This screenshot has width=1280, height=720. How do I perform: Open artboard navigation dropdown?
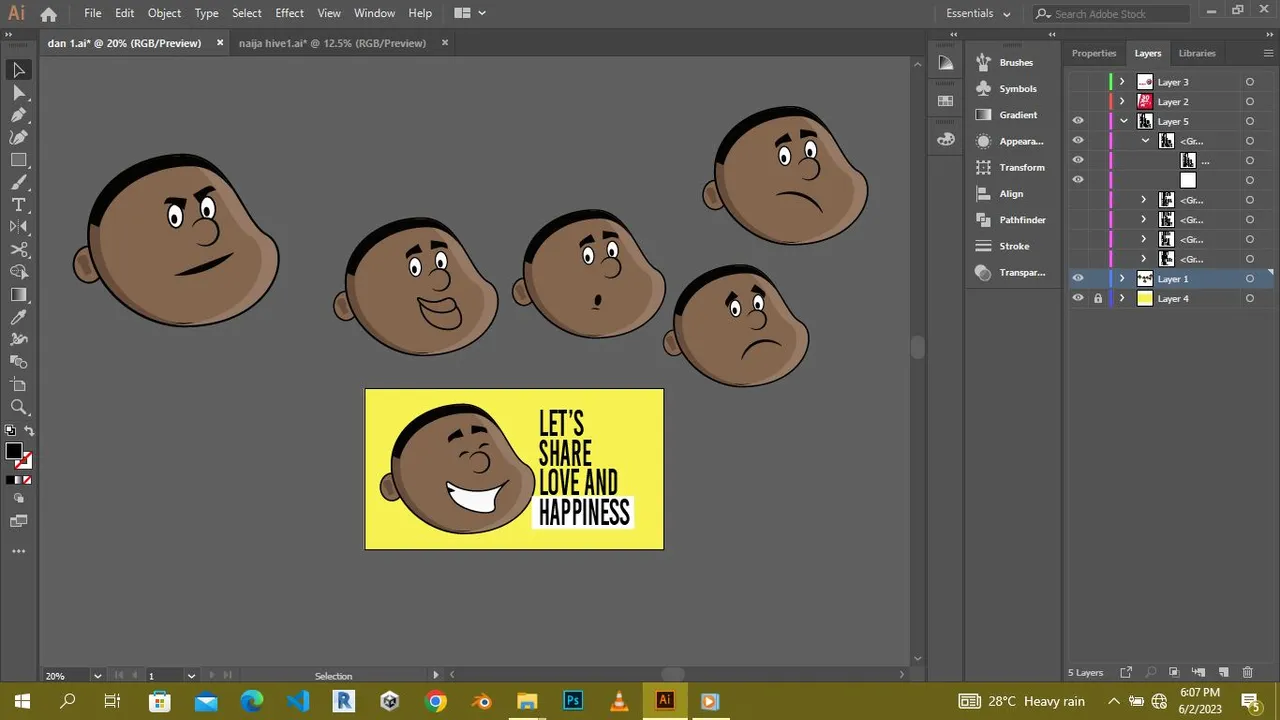click(191, 676)
